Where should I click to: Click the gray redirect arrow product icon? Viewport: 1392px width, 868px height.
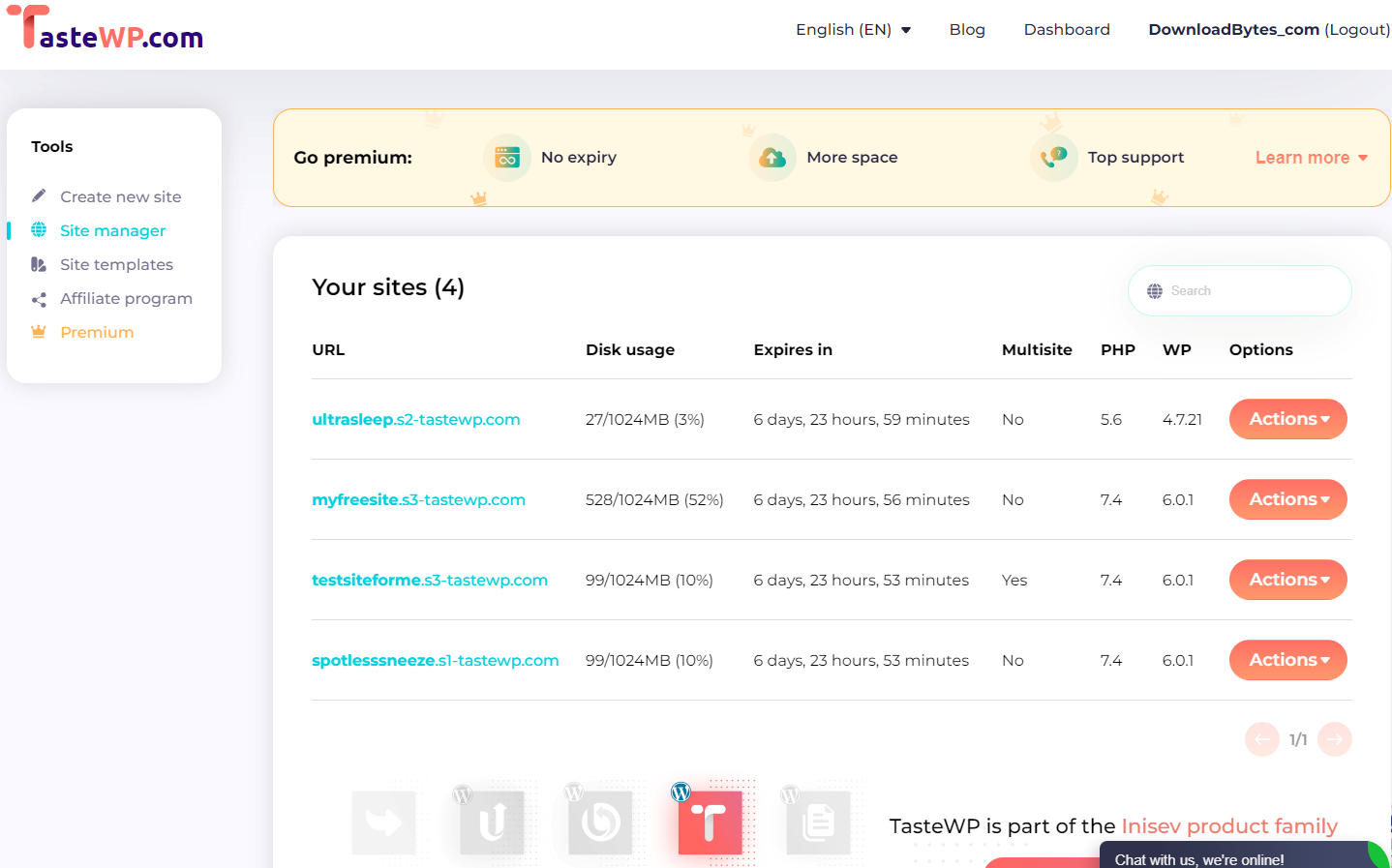coord(384,823)
